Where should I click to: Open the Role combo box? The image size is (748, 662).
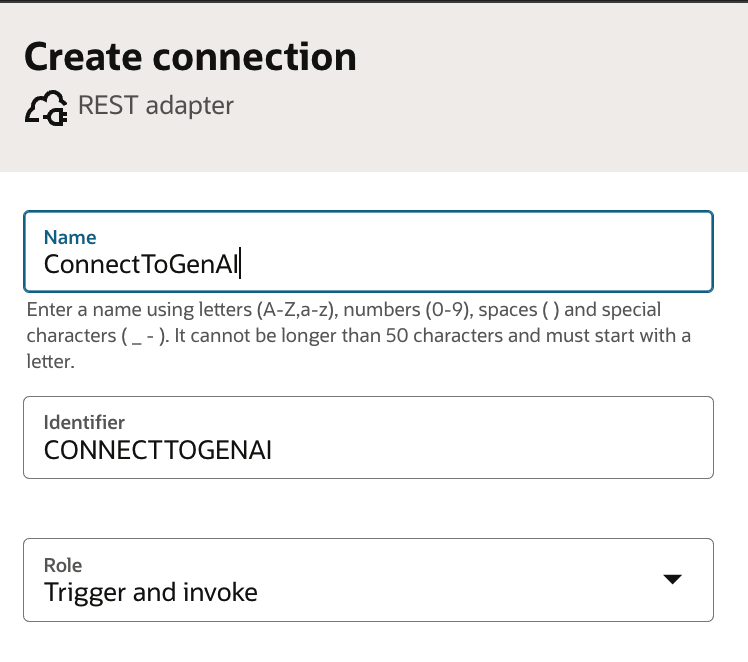pos(368,580)
